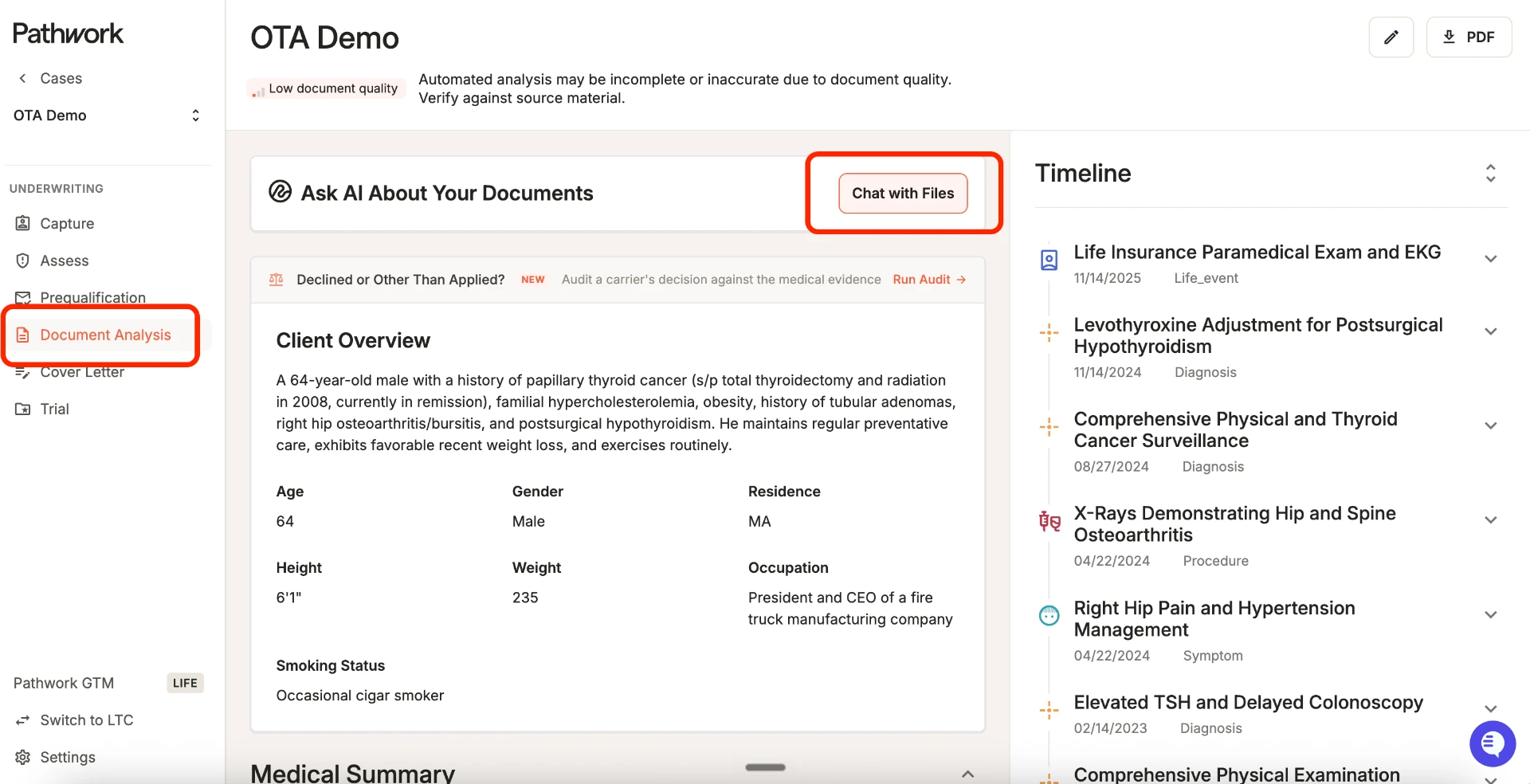This screenshot has height=784, width=1530.
Task: Click the Pathwork logo
Action: pos(69,33)
